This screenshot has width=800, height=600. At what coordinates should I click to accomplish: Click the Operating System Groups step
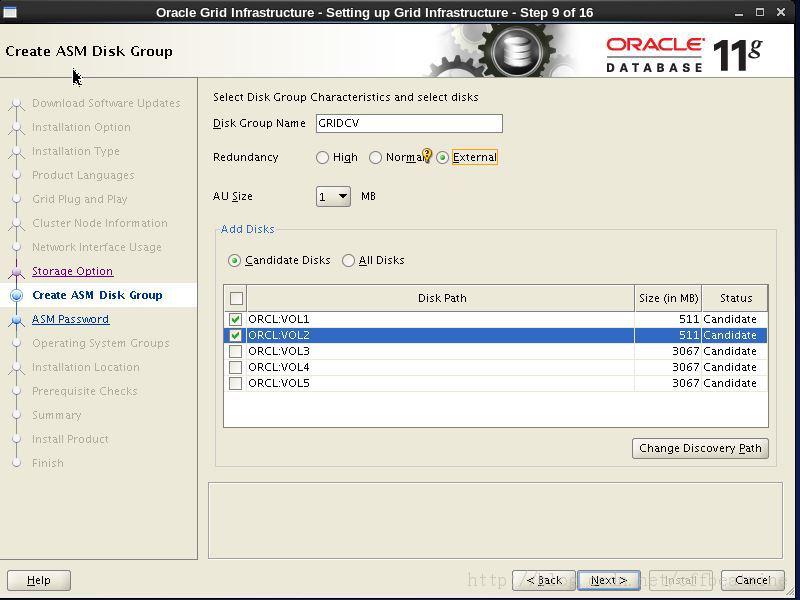coord(101,343)
